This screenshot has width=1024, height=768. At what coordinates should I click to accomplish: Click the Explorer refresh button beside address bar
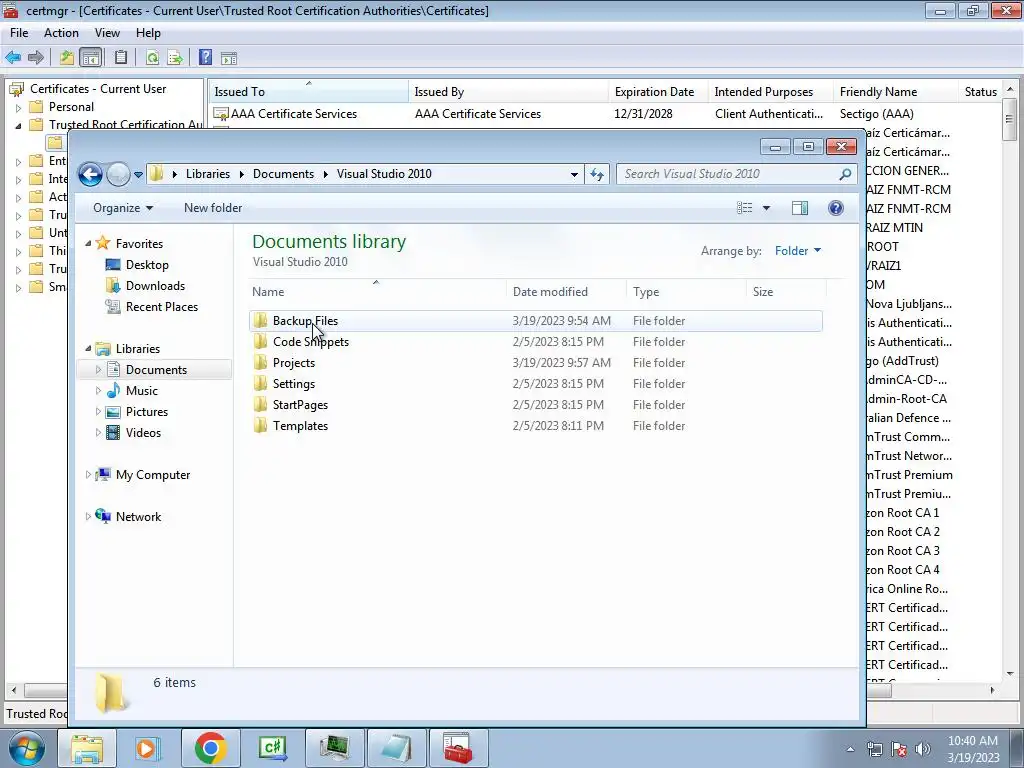click(597, 174)
